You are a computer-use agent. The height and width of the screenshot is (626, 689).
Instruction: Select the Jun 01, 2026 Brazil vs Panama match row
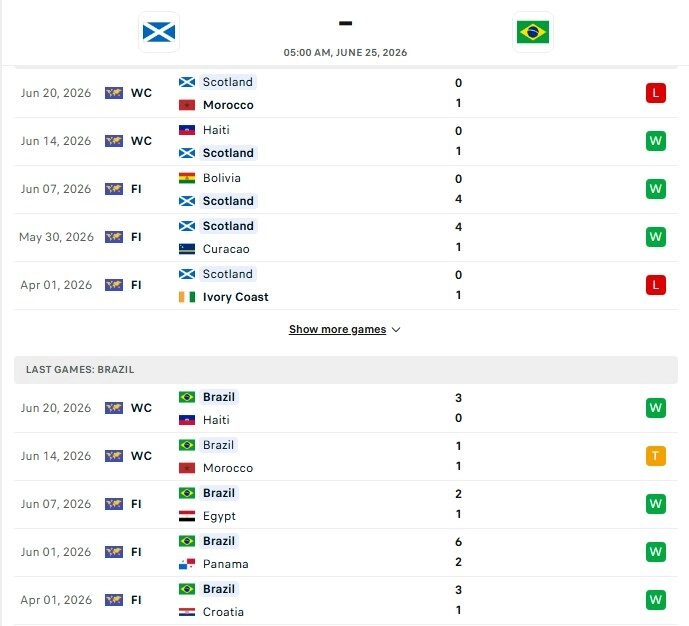point(346,553)
